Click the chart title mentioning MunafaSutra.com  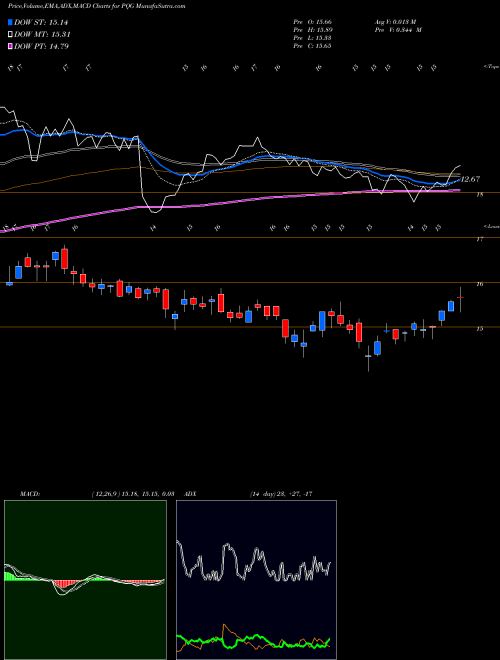pyautogui.click(x=96, y=7)
